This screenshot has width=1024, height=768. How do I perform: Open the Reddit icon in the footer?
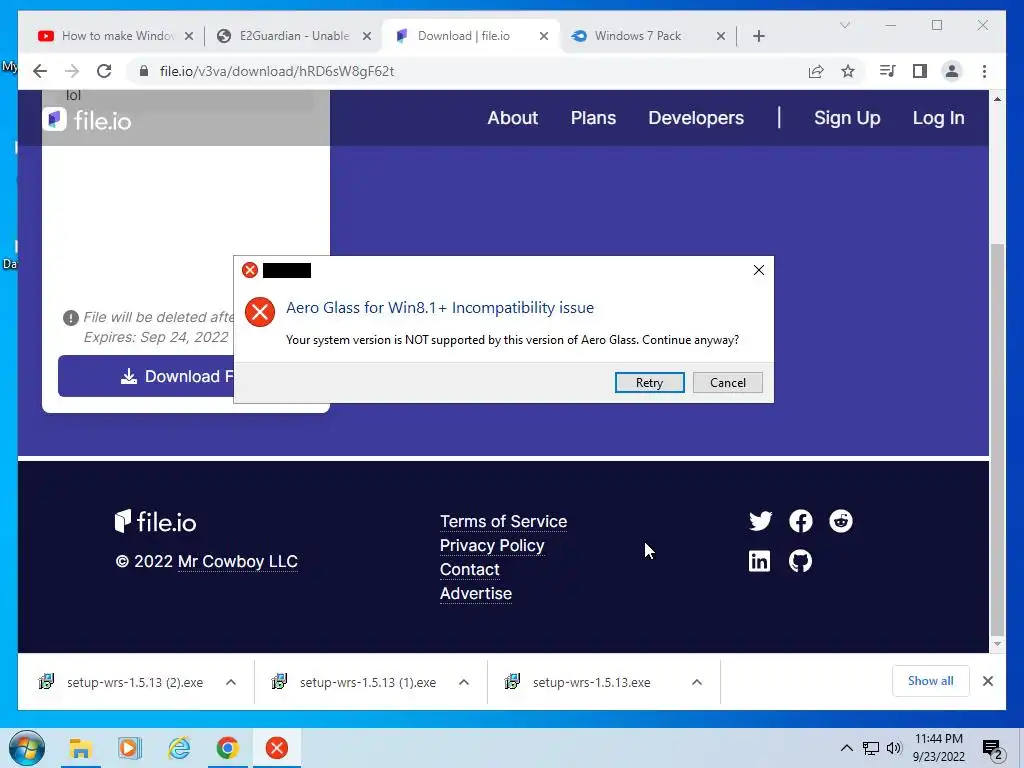click(840, 521)
